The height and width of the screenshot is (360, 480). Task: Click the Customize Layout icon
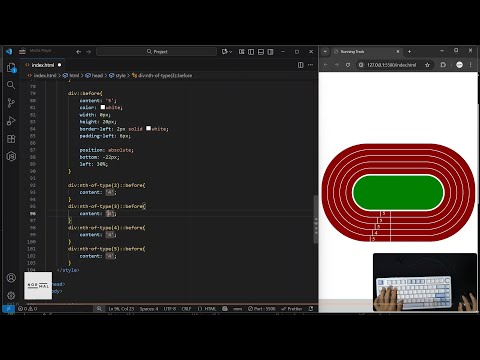tap(242, 52)
